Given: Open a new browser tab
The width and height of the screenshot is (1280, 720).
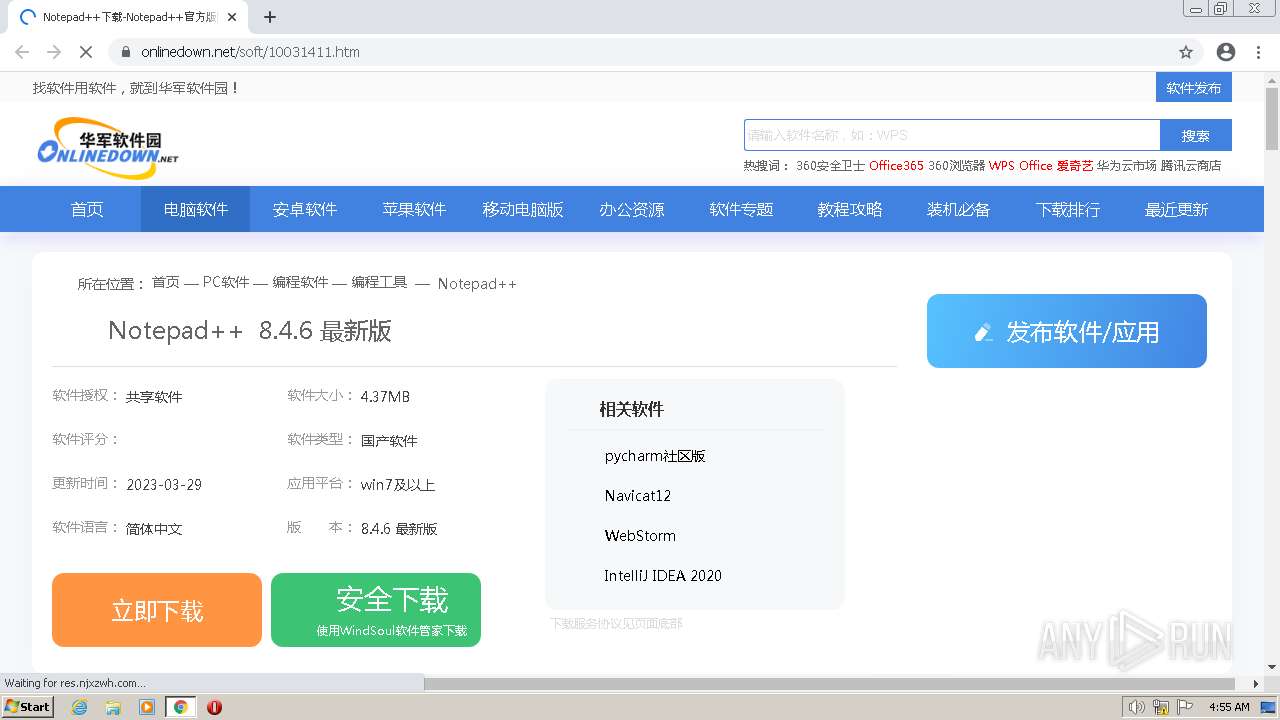Looking at the screenshot, I should click(270, 17).
